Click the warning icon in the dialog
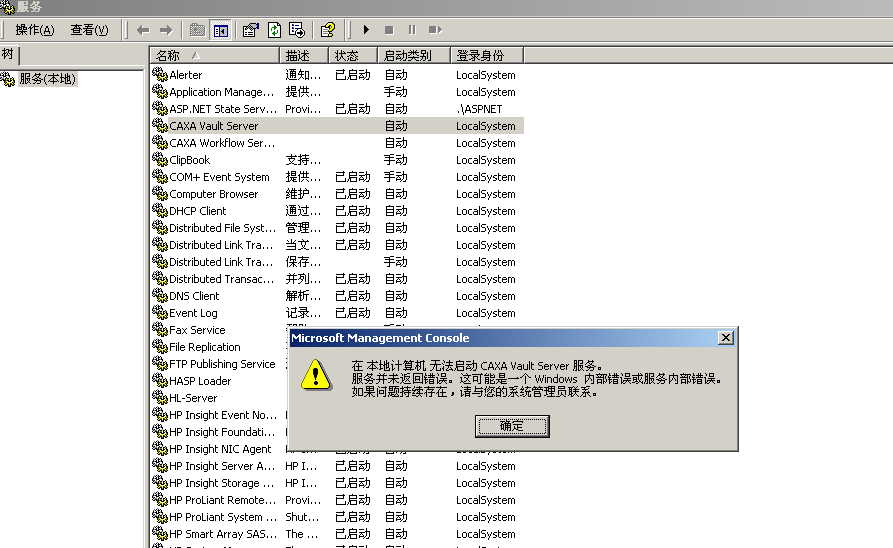The image size is (893, 548). click(x=316, y=375)
